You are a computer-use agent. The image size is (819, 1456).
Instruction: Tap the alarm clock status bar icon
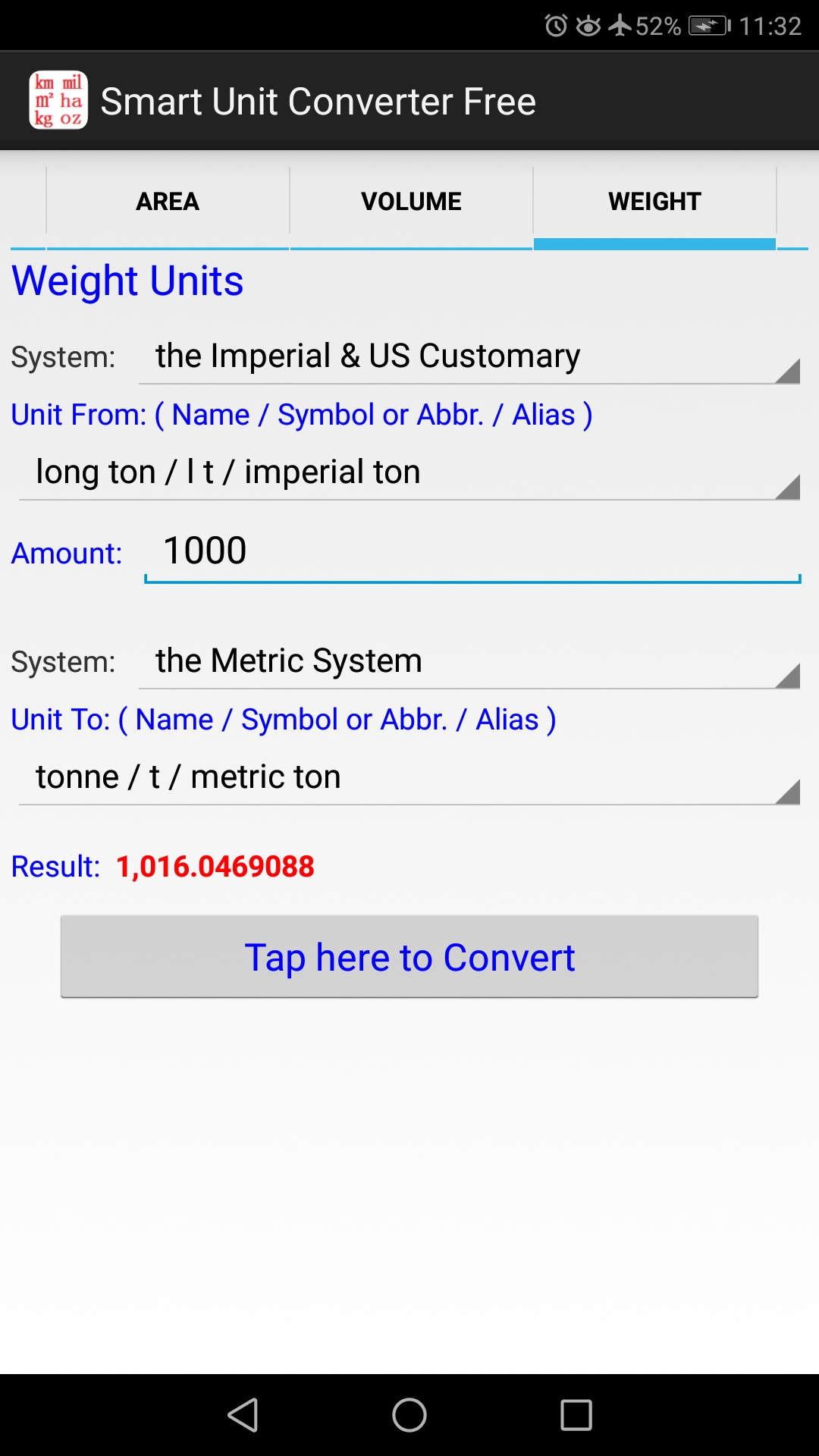(x=557, y=24)
